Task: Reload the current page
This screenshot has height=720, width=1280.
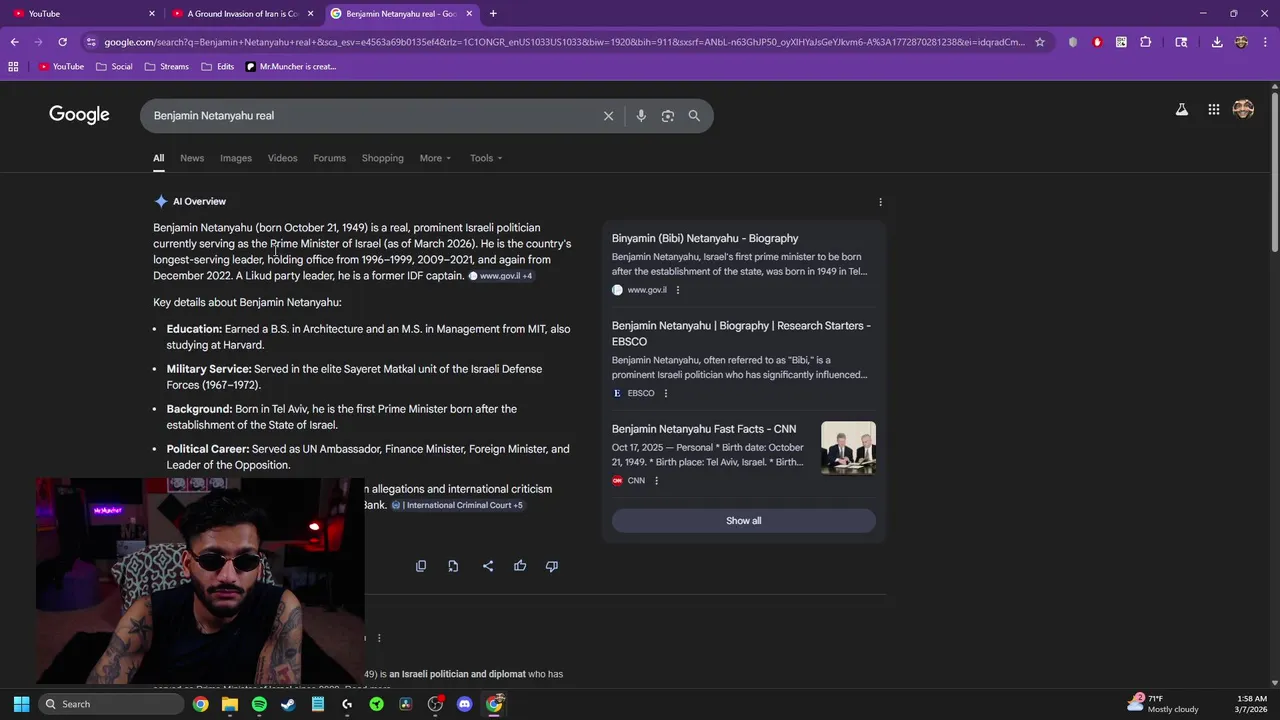Action: [x=62, y=42]
